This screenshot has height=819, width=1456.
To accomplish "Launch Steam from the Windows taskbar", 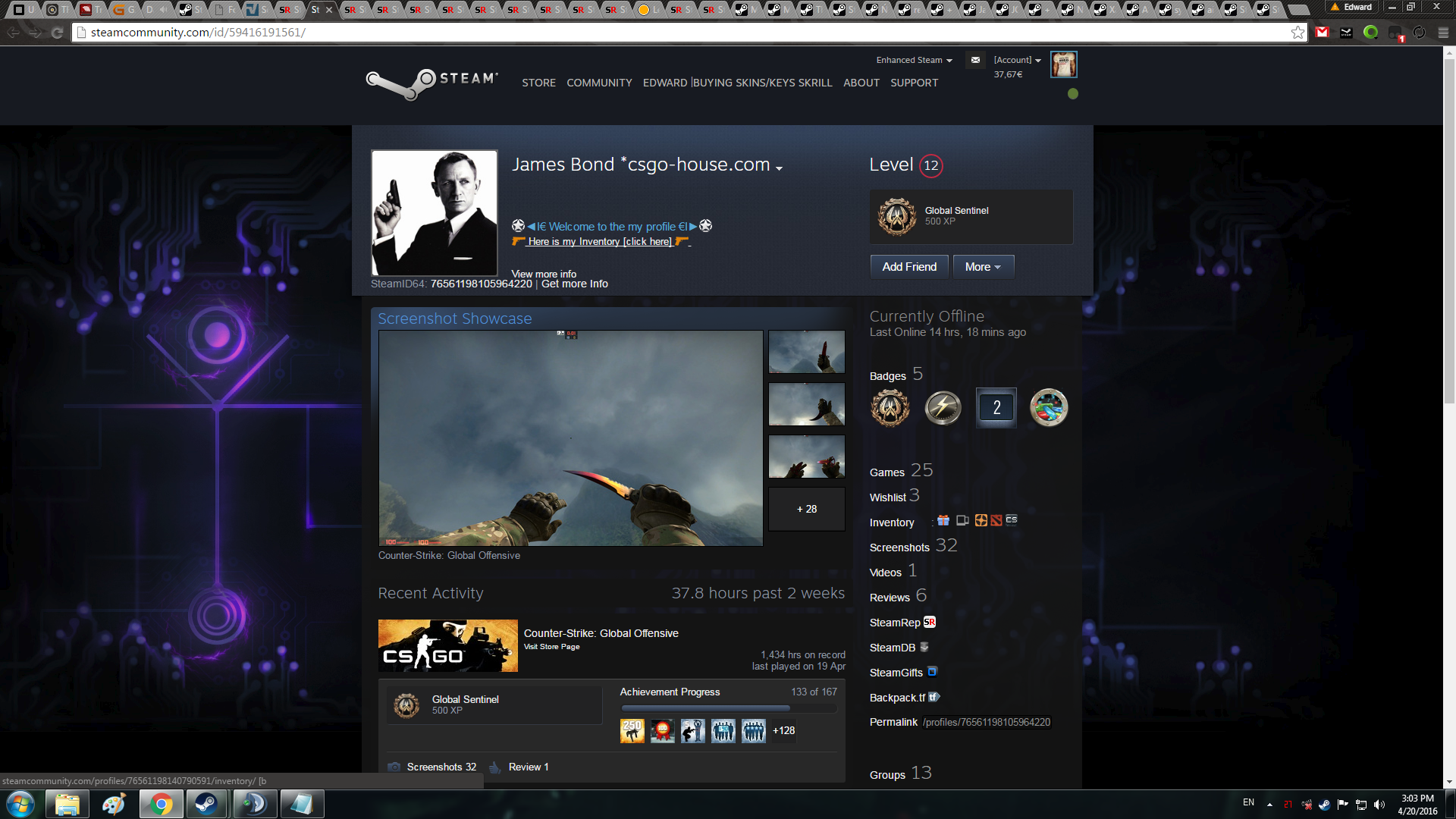I will 206,804.
